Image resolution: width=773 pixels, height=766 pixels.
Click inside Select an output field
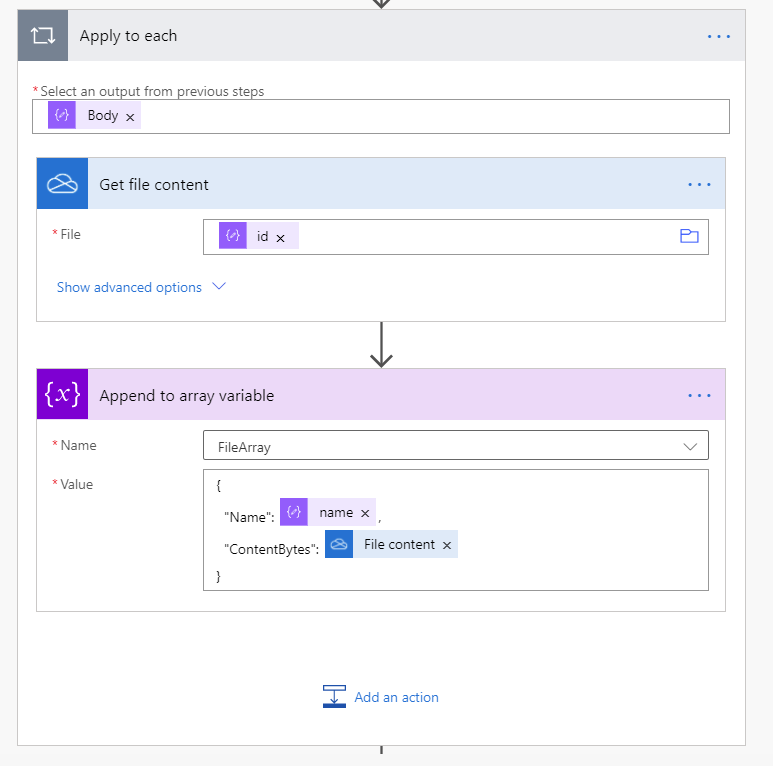point(430,116)
